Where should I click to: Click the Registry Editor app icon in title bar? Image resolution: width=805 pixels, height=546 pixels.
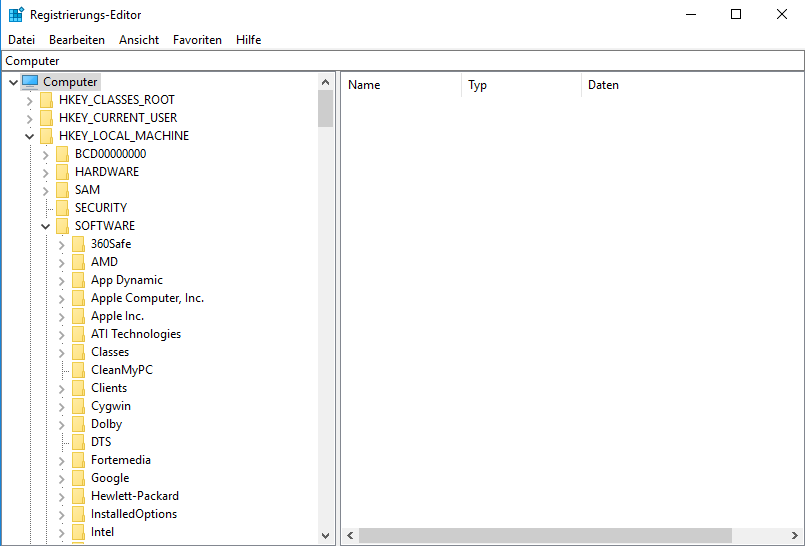coord(16,14)
